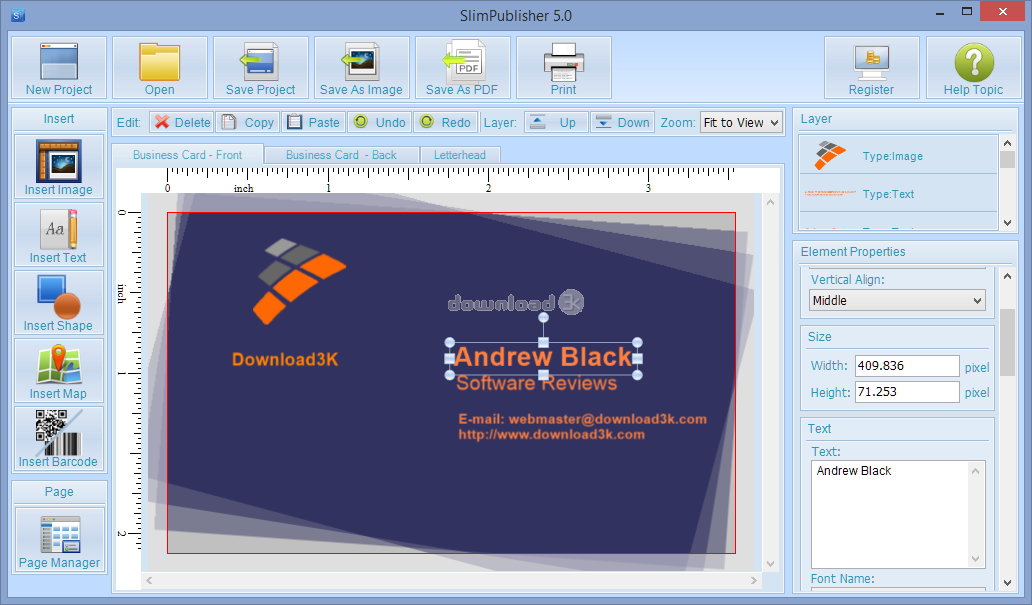Click the rotation handle above Andrew Black
The image size is (1032, 605).
(543, 318)
